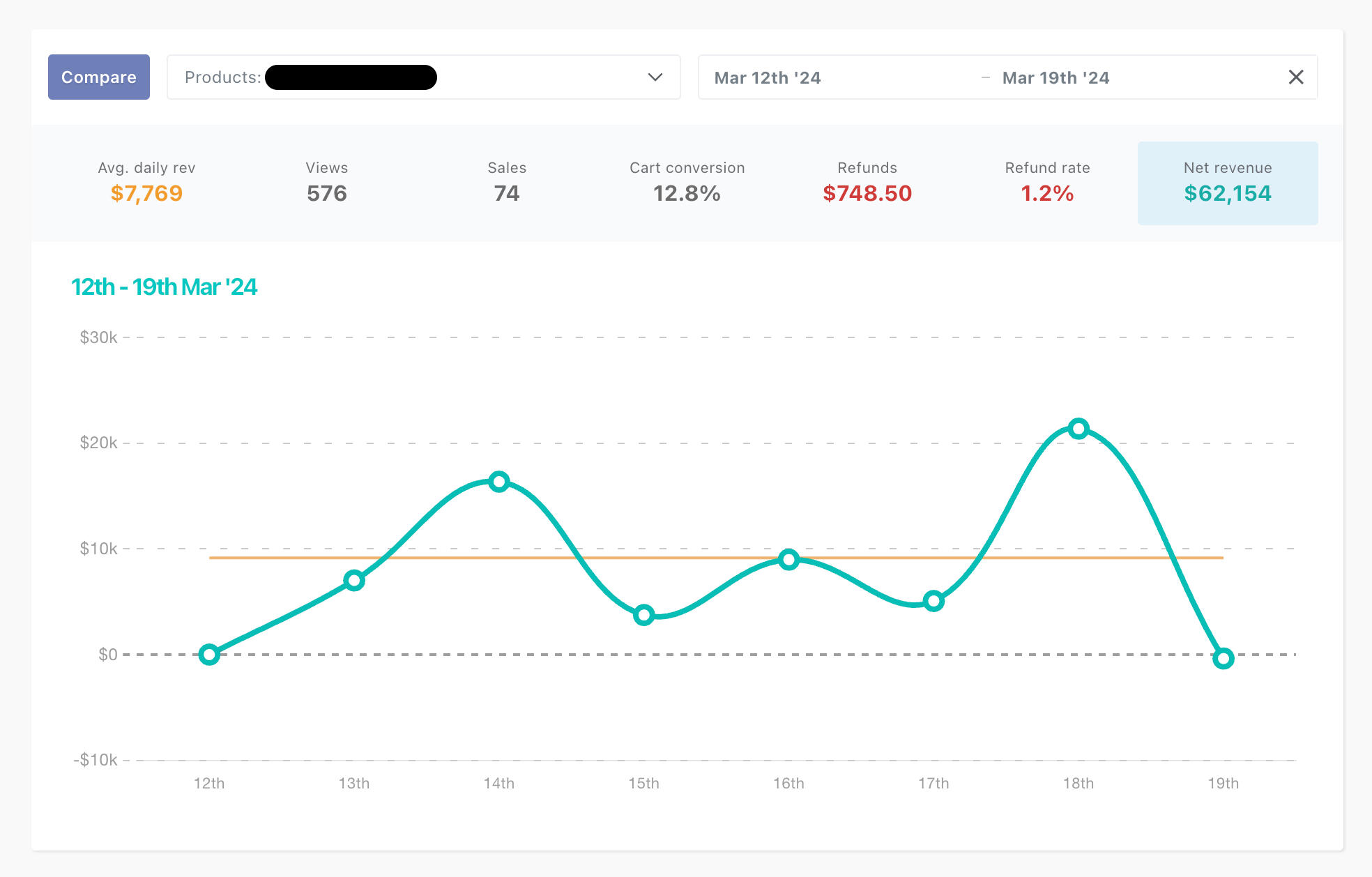The height and width of the screenshot is (877, 1372).
Task: Click the Compare button
Action: pos(98,77)
